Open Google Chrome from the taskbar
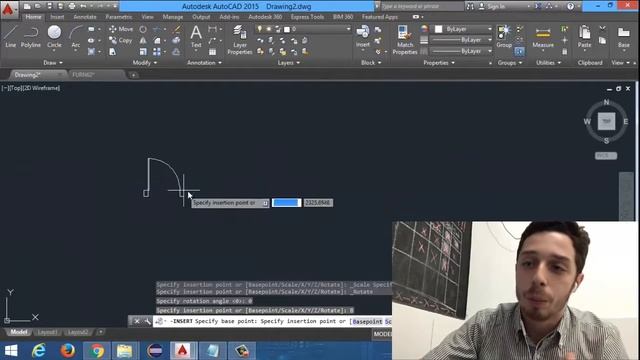 97,351
